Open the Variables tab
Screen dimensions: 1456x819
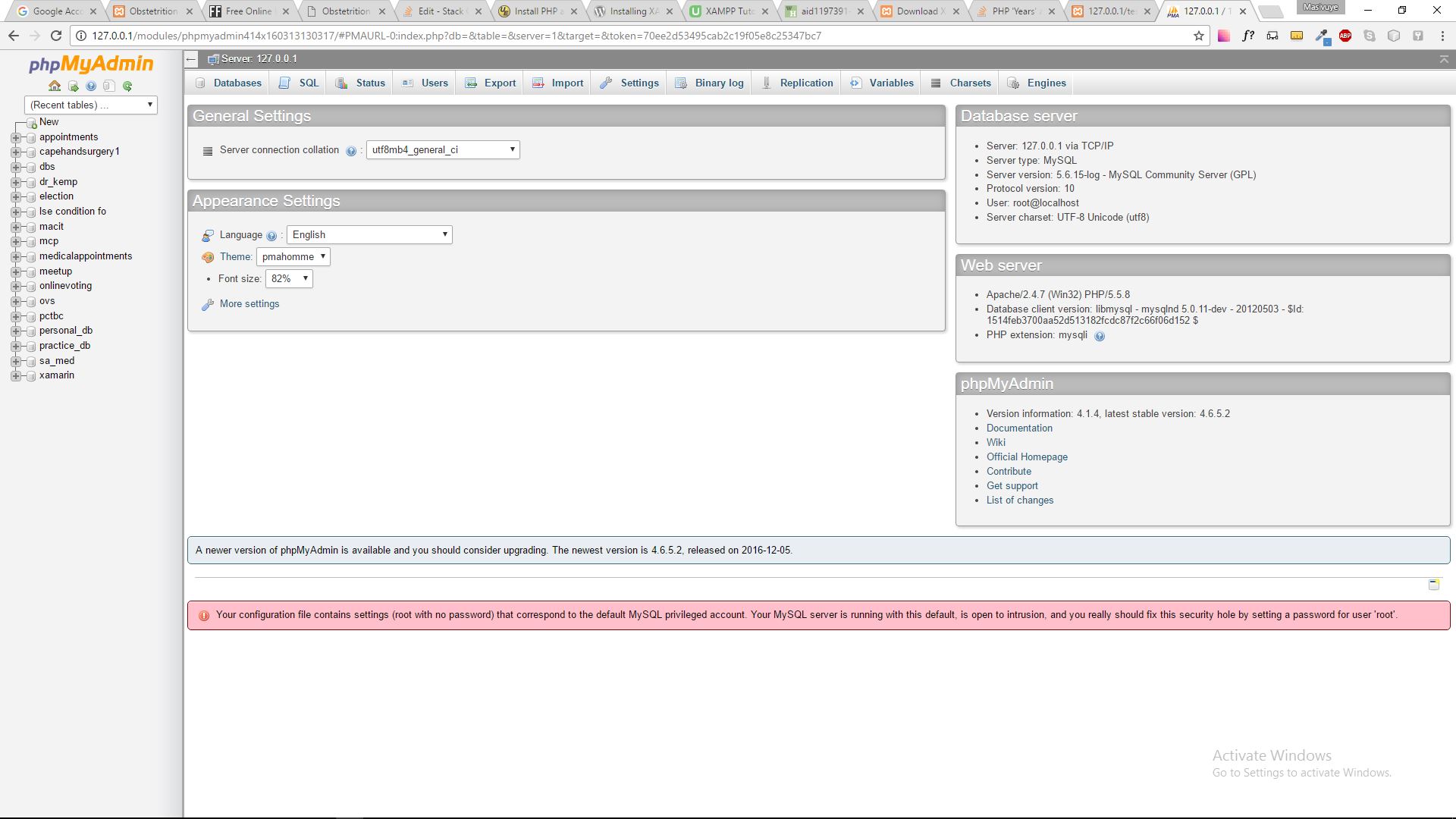pyautogui.click(x=881, y=83)
